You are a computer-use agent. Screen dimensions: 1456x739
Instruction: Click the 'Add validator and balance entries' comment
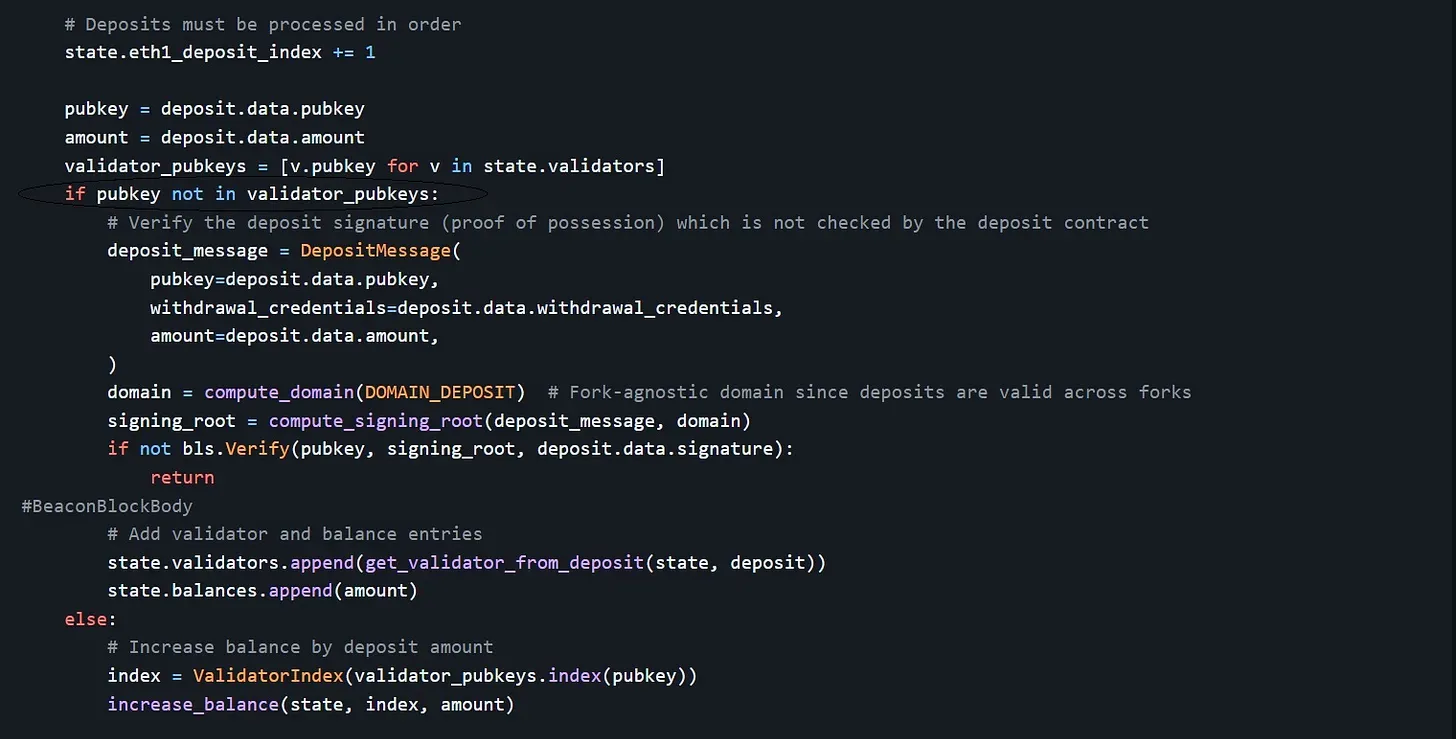click(x=295, y=534)
